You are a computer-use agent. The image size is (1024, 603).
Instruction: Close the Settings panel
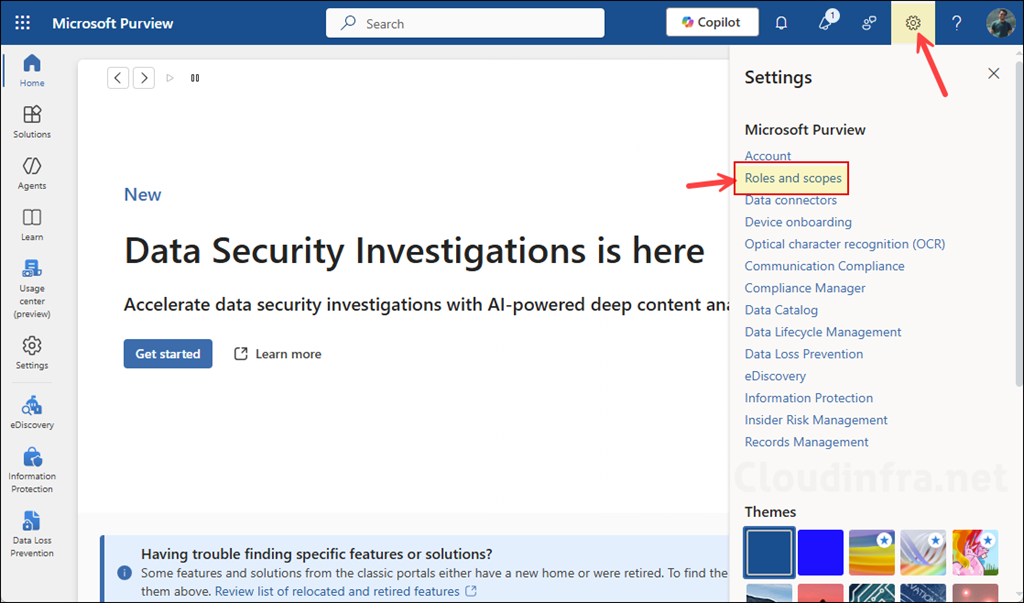click(x=993, y=73)
